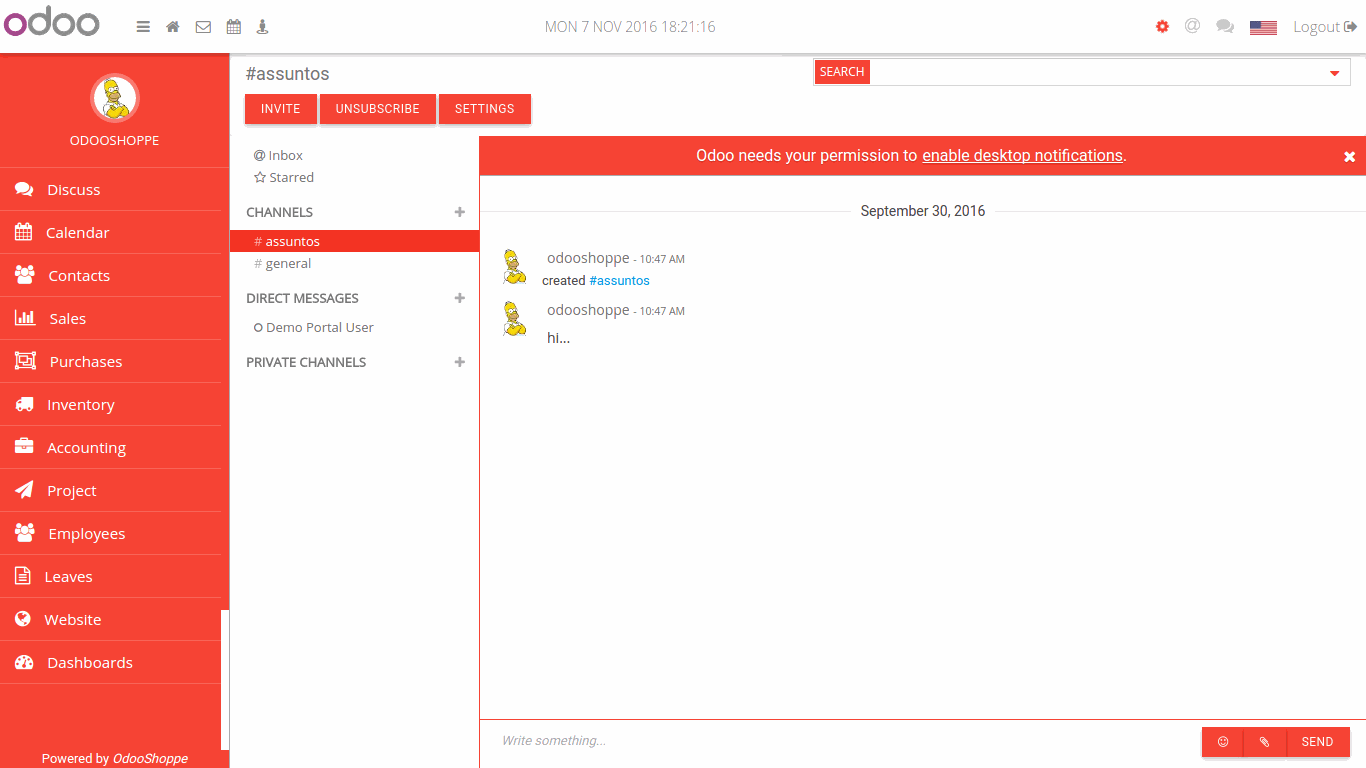
Task: Open the Starred messages
Action: pyautogui.click(x=284, y=177)
